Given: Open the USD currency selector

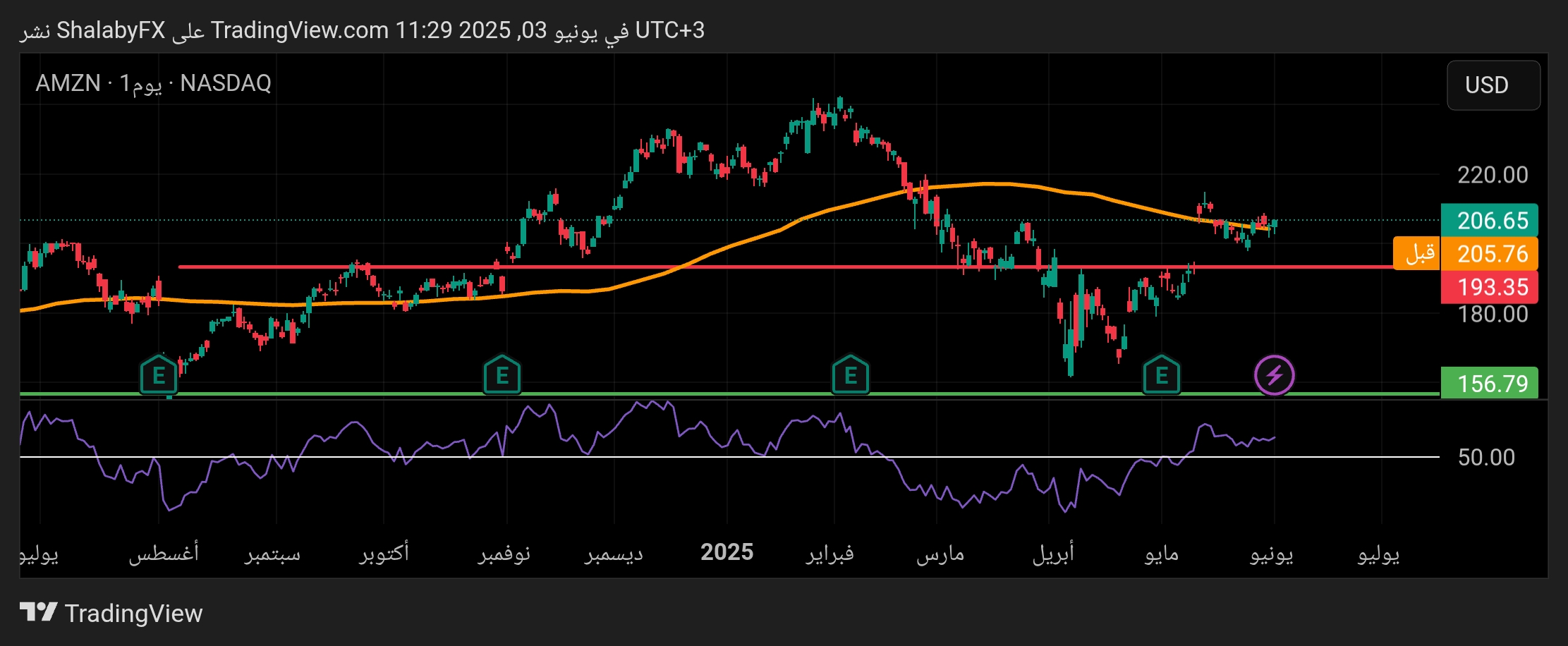Looking at the screenshot, I should (x=1493, y=85).
